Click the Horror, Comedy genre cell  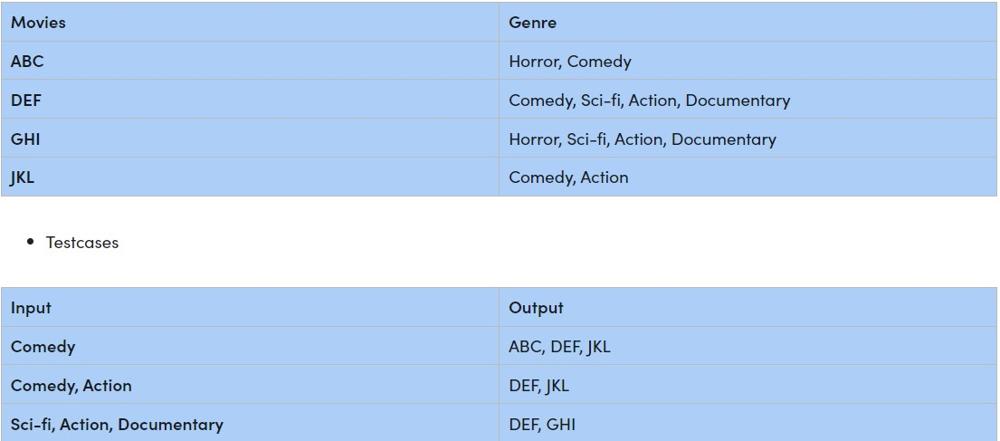747,61
